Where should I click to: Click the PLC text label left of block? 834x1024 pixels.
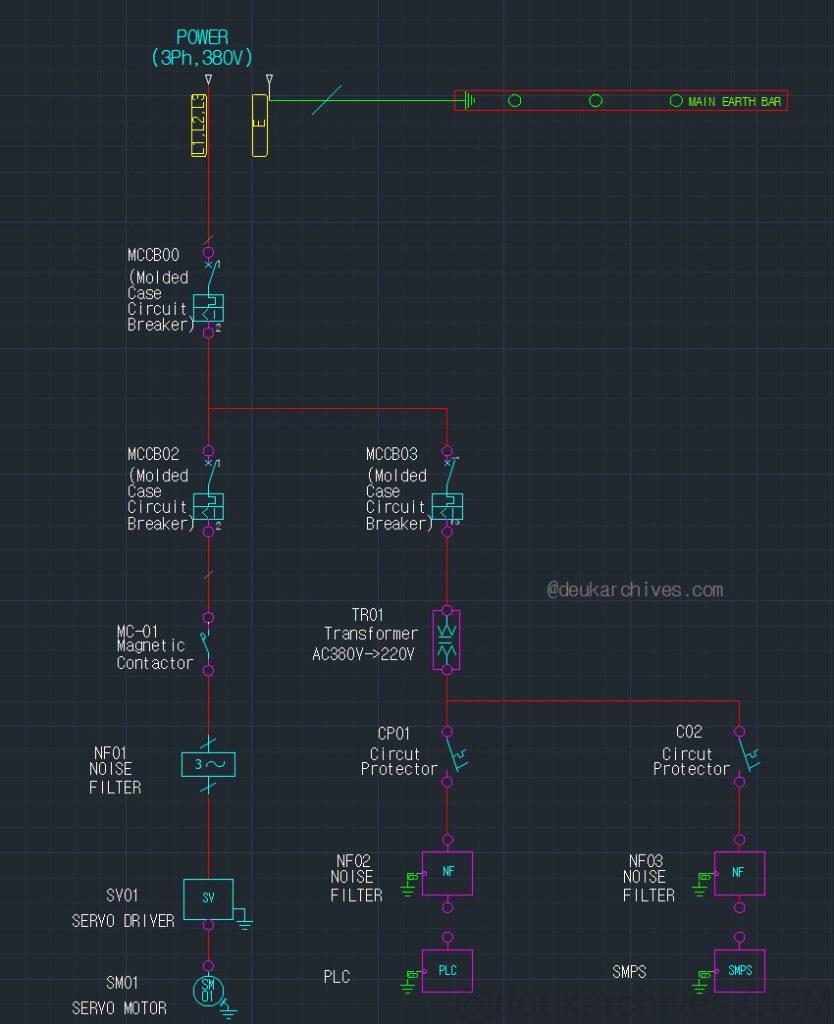click(x=337, y=977)
